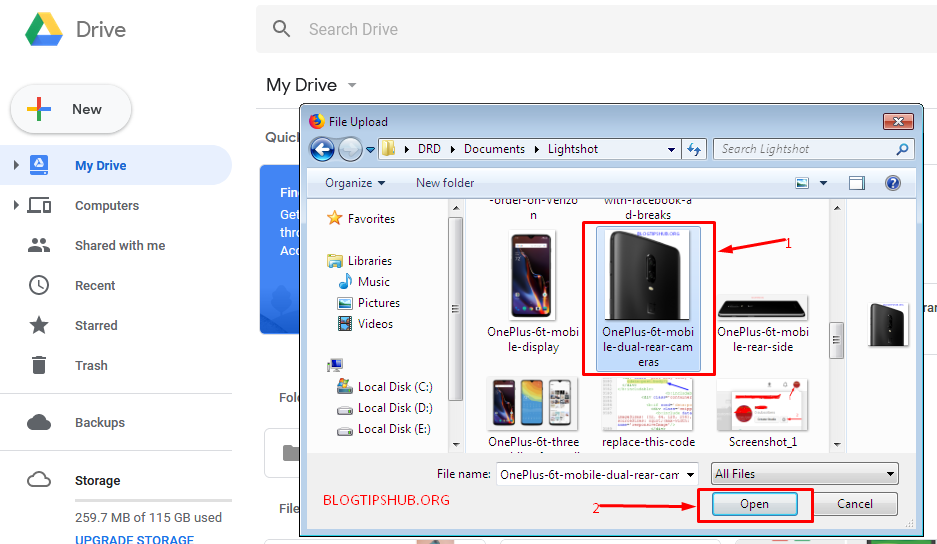Open Trash in the Drive sidebar
This screenshot has width=937, height=544.
click(x=91, y=366)
